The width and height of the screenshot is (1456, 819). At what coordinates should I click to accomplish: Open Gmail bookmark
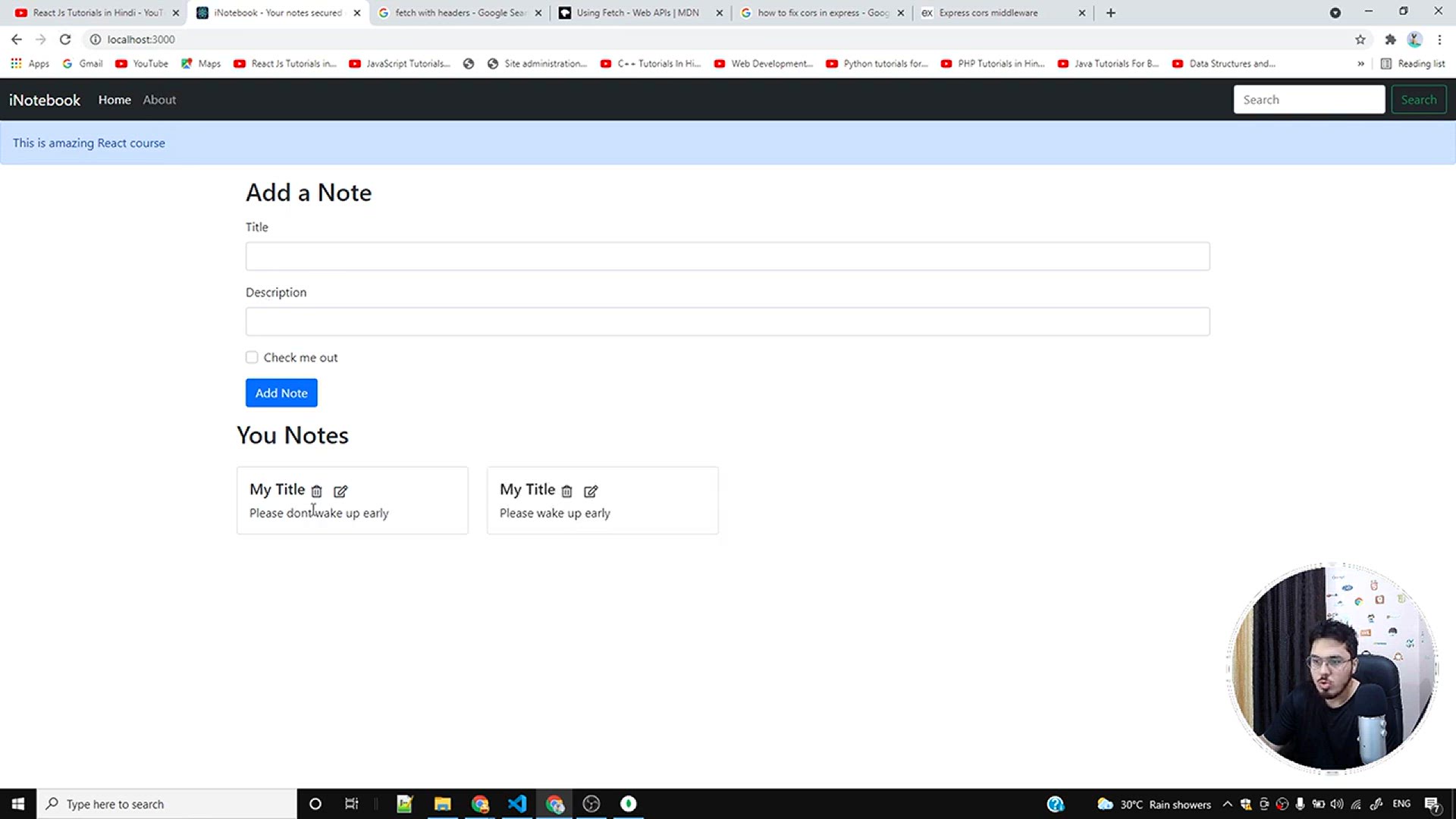(x=83, y=64)
